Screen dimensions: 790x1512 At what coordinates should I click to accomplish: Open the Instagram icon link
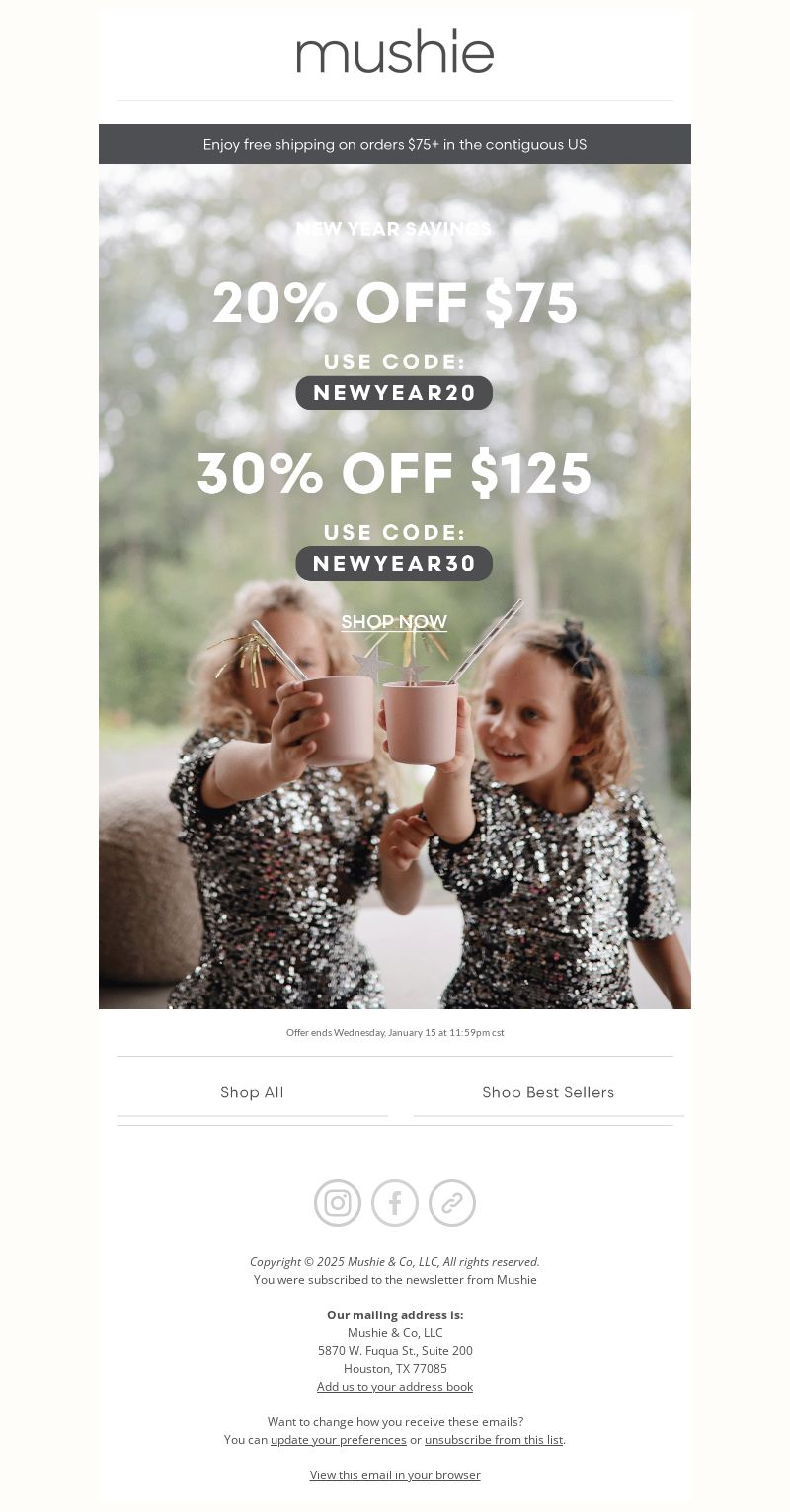click(x=338, y=1203)
